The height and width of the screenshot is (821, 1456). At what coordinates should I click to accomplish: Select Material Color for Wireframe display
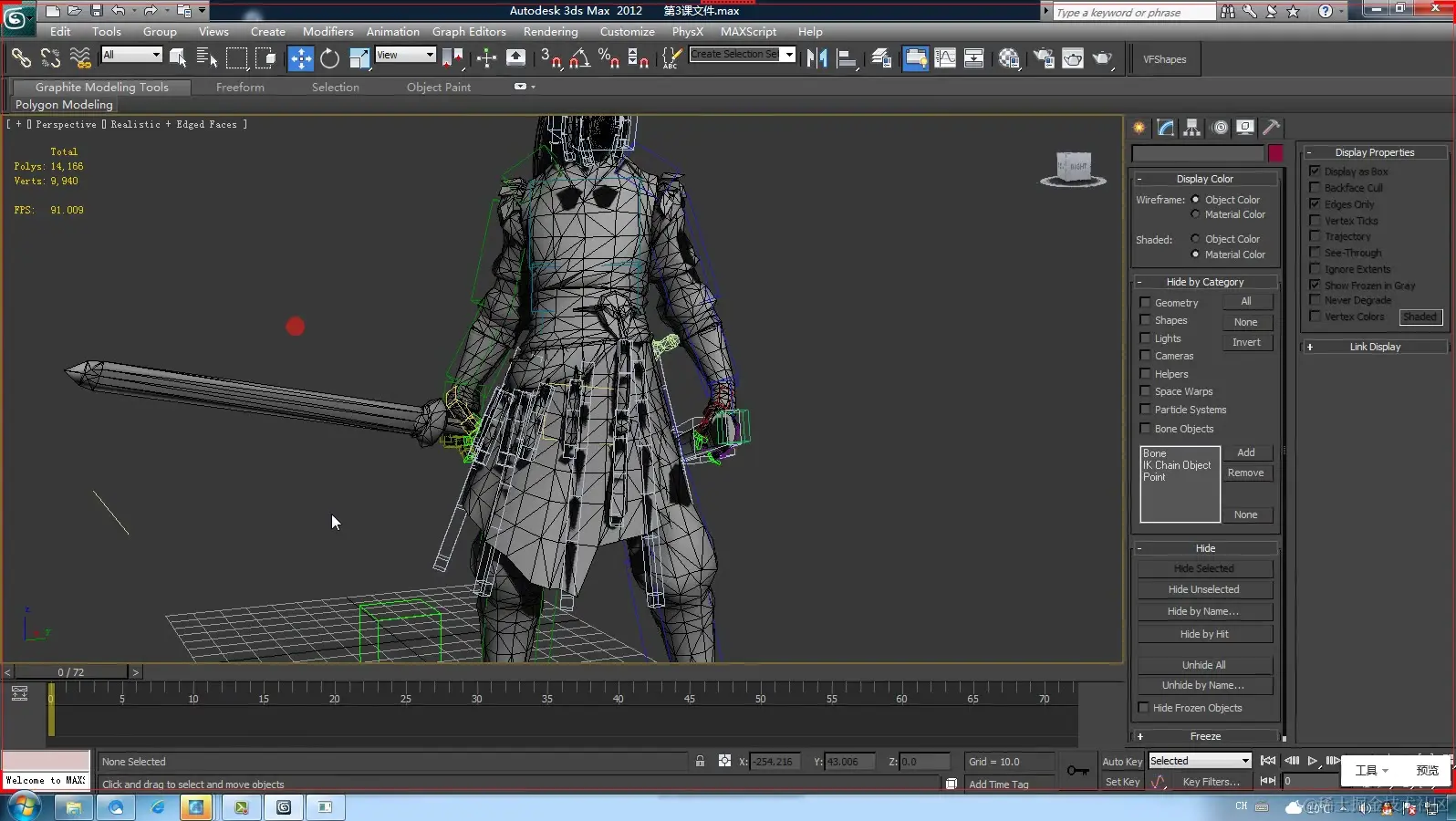point(1195,215)
